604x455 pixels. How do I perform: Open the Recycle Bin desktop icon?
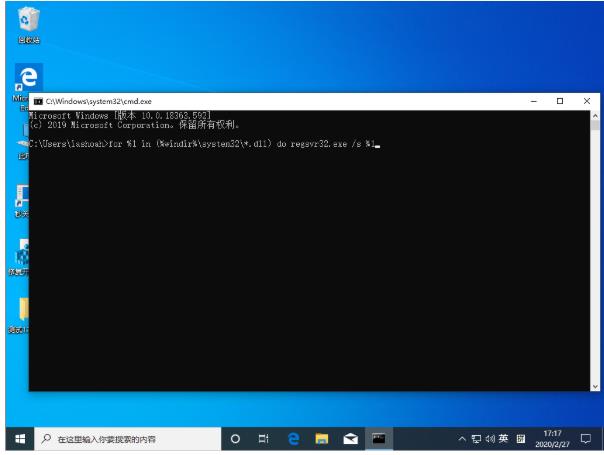[29, 25]
